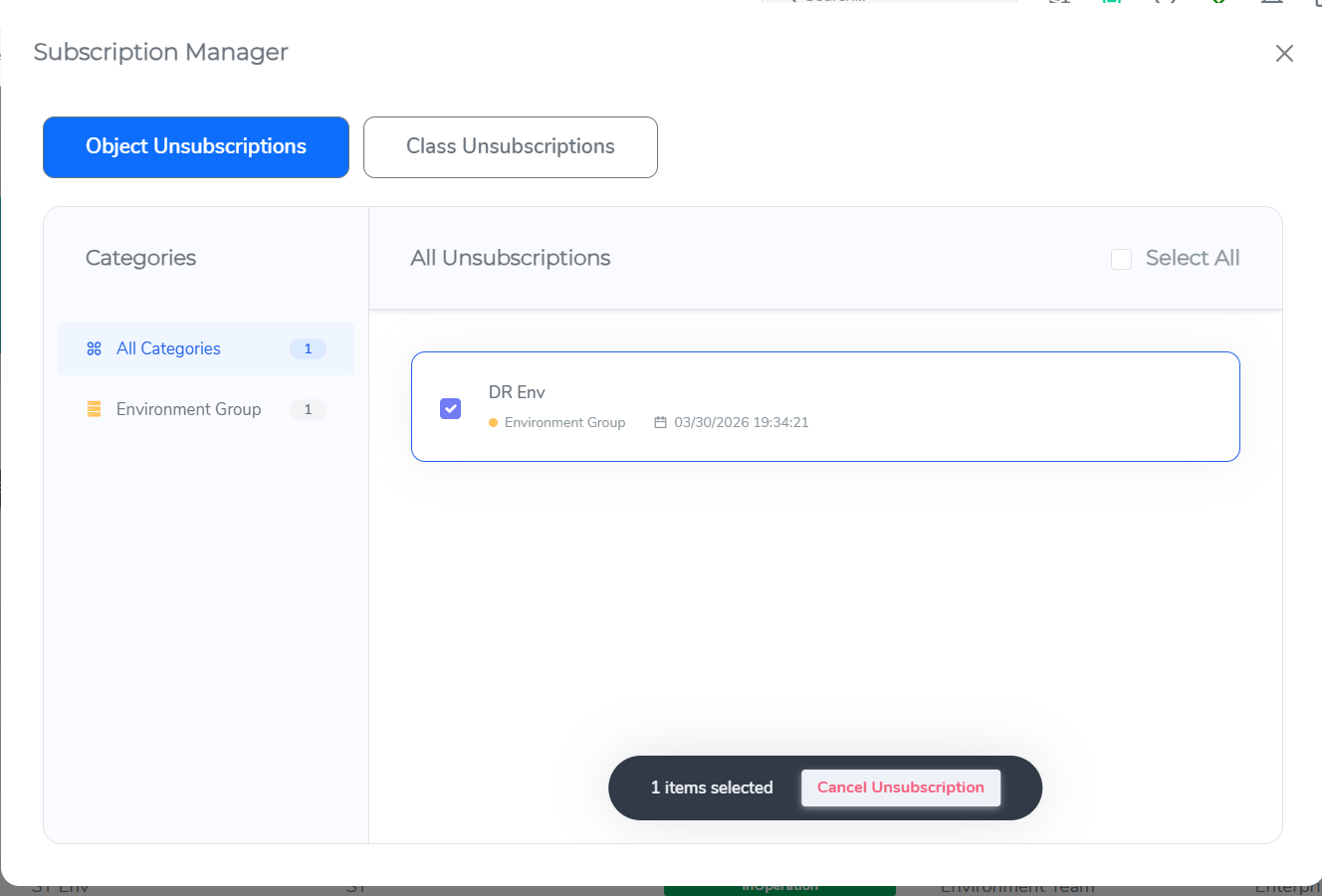Tick the Select All checkbox
Viewport: 1322px width, 896px height.
click(1121, 259)
